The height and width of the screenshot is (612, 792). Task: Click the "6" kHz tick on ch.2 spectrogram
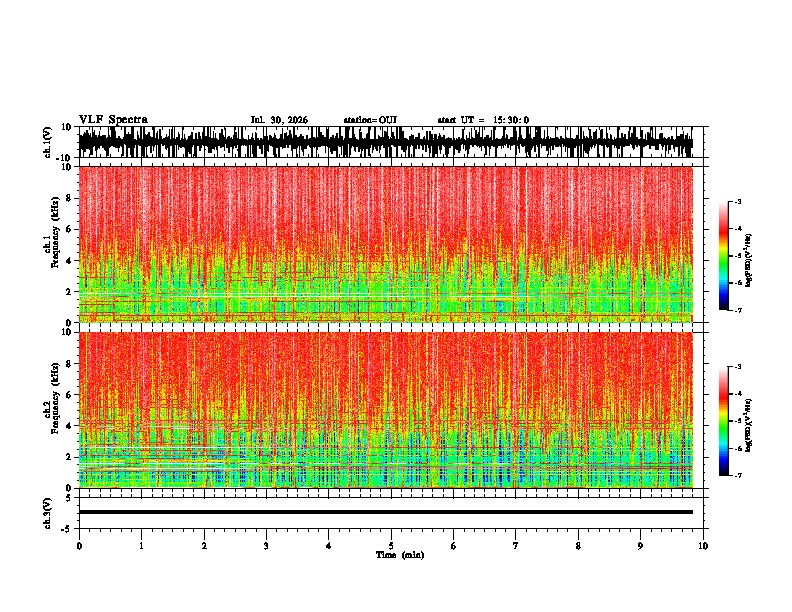69,394
